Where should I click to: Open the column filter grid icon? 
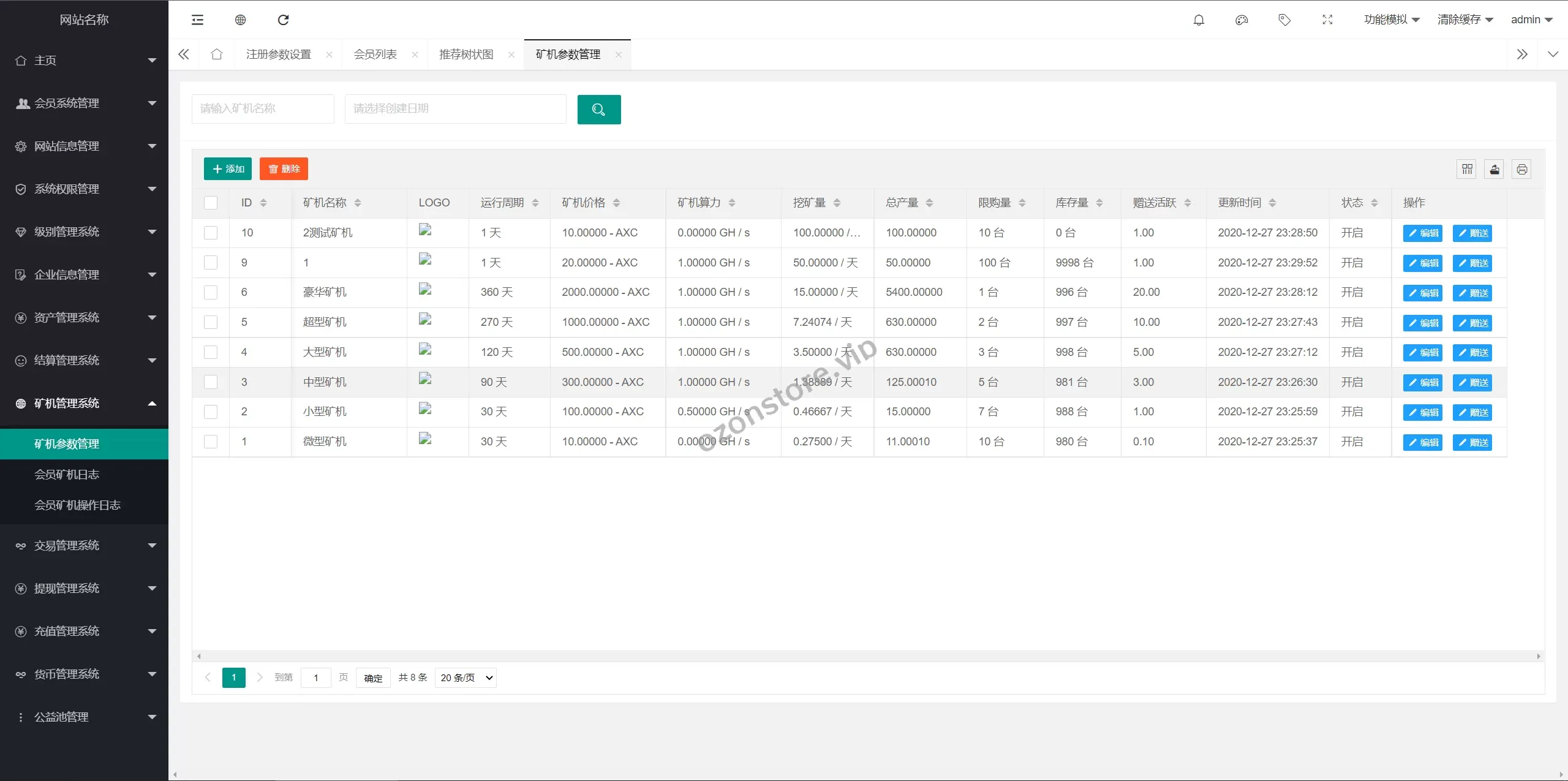coord(1467,169)
